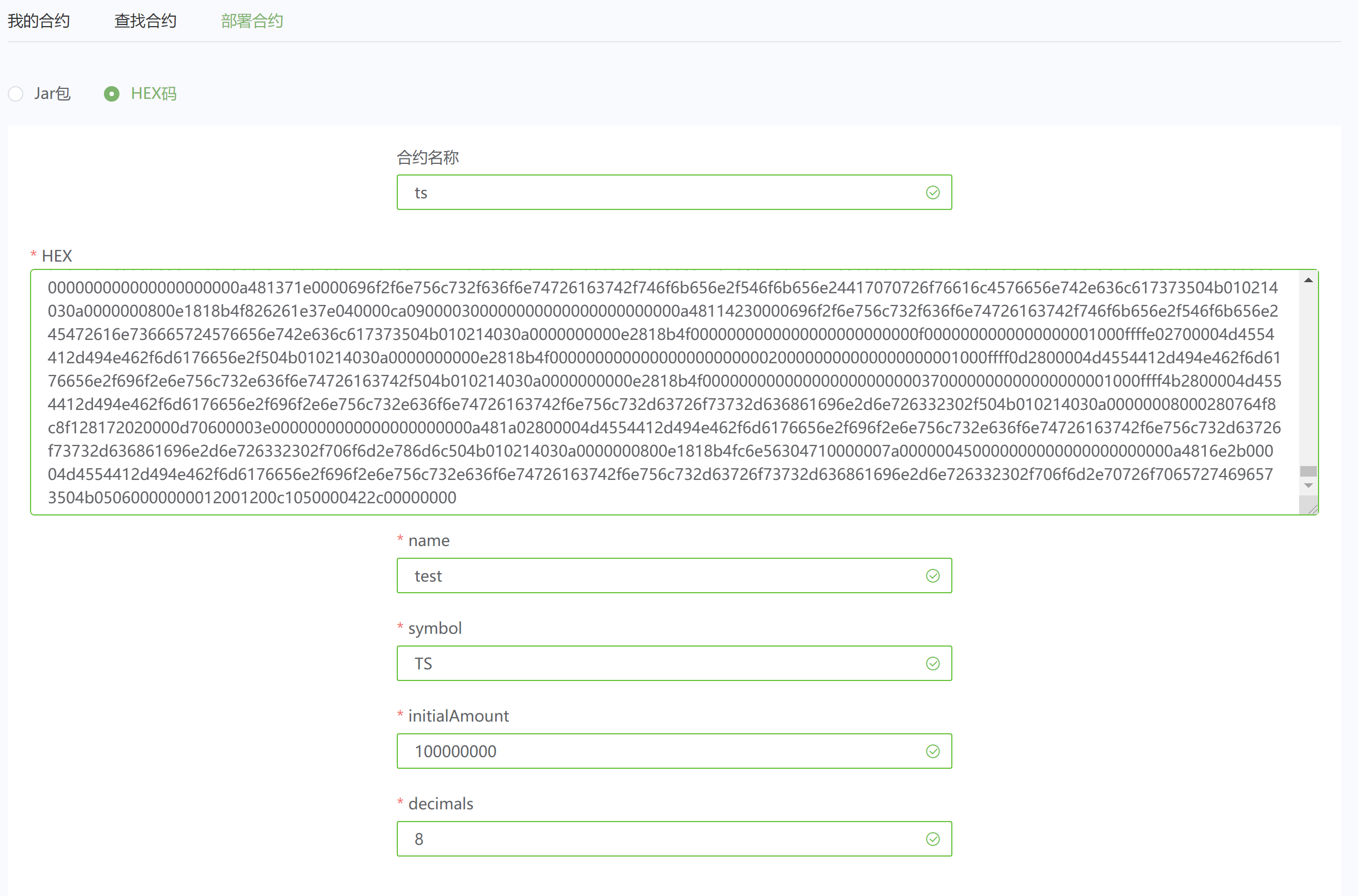Open the 部署合约 tab

click(252, 21)
